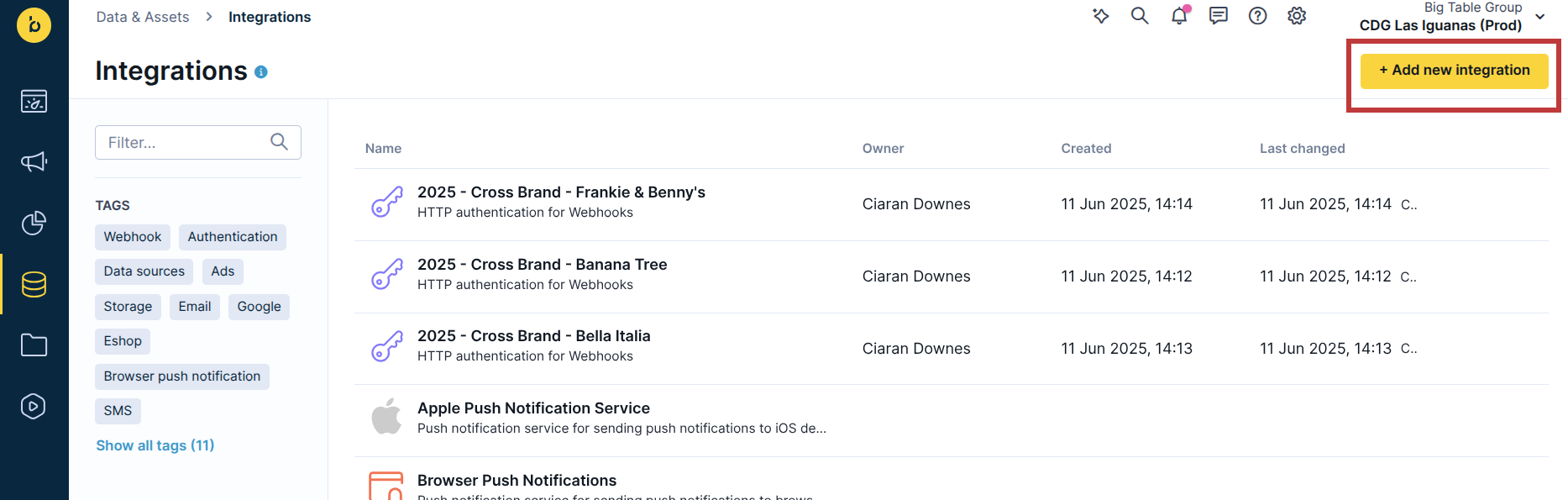Open the Dashboards sidebar icon

(x=34, y=101)
